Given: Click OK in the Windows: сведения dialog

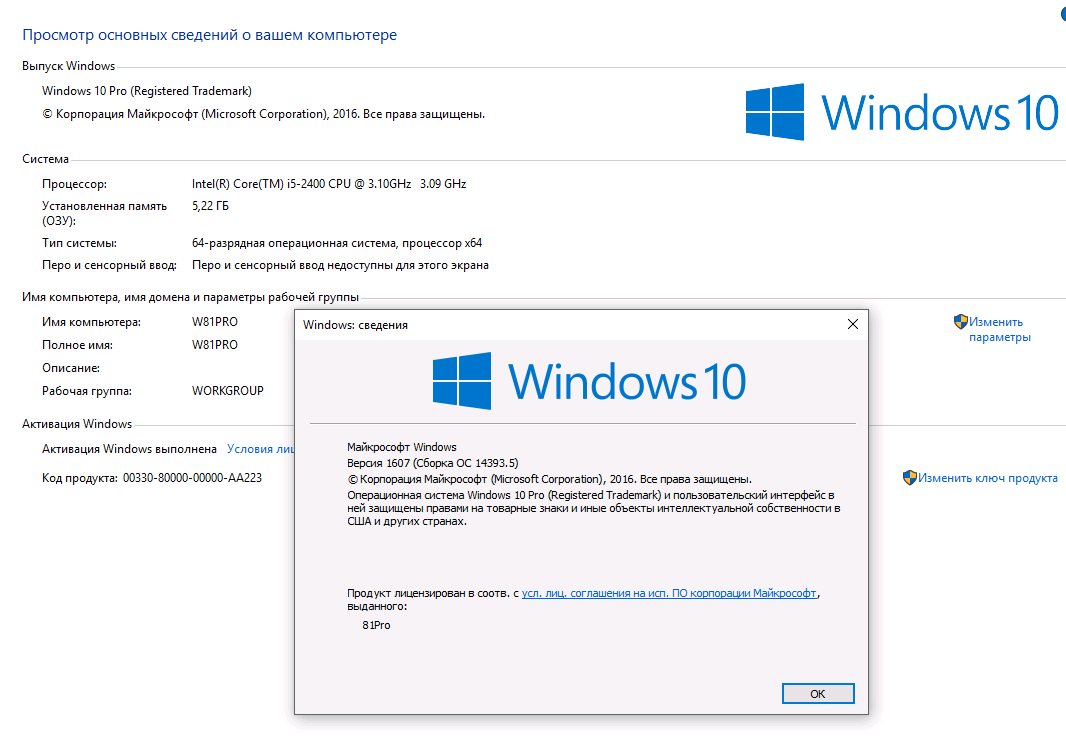Looking at the screenshot, I should (818, 694).
